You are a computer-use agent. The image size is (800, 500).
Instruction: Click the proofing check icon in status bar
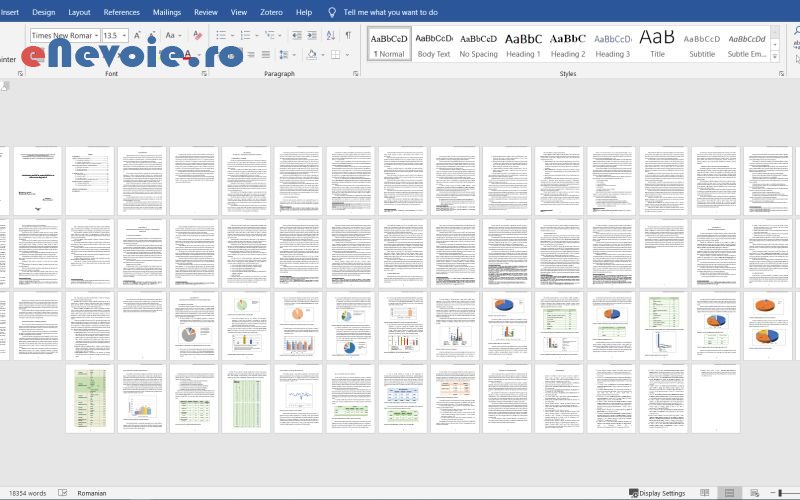62,493
